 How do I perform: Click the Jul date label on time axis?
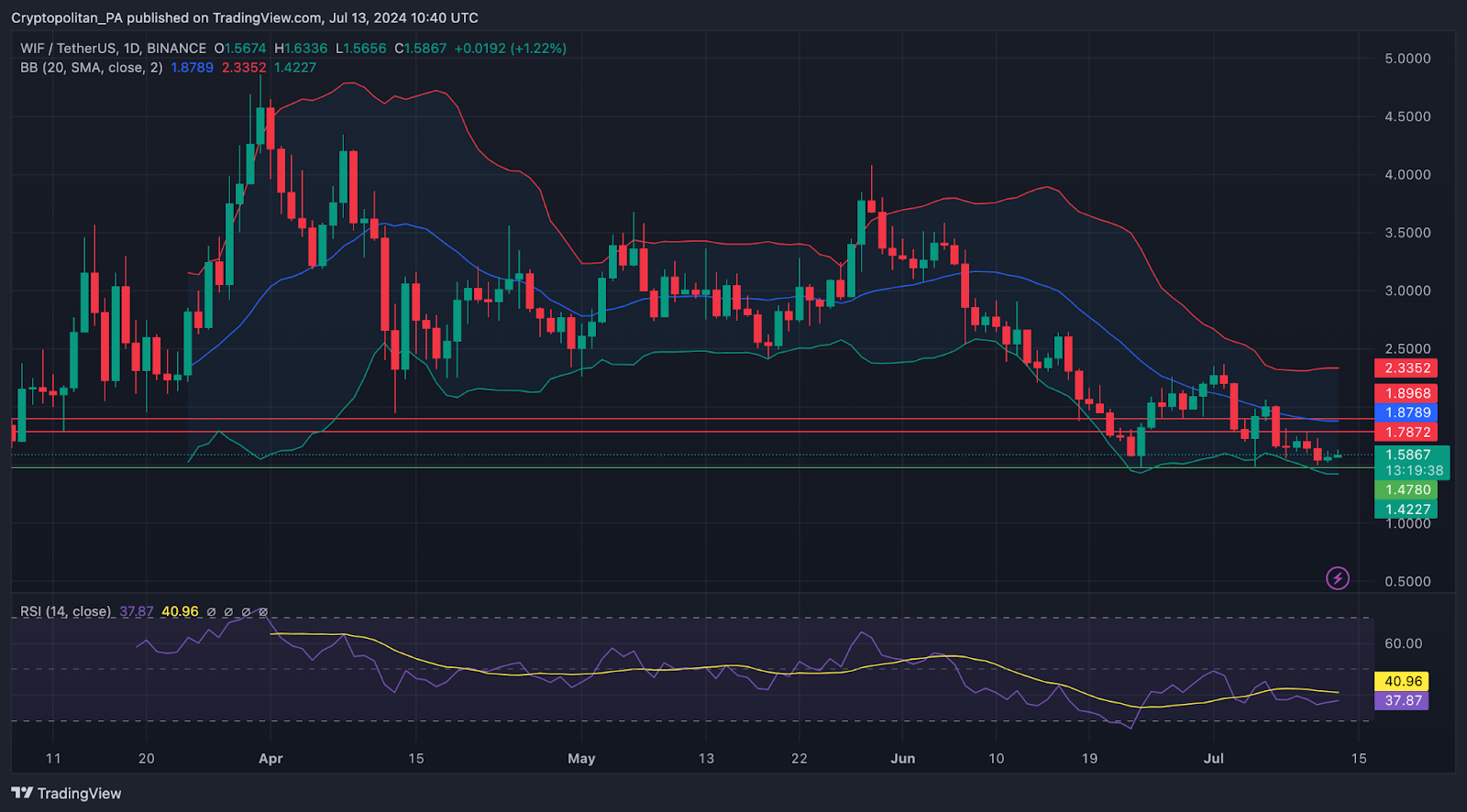pyautogui.click(x=1214, y=759)
